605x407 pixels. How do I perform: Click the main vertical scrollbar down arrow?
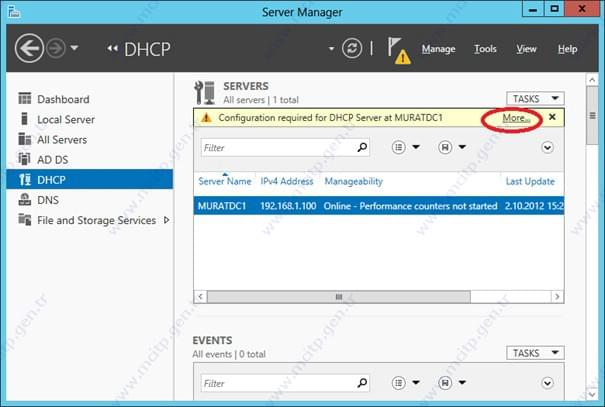point(592,394)
